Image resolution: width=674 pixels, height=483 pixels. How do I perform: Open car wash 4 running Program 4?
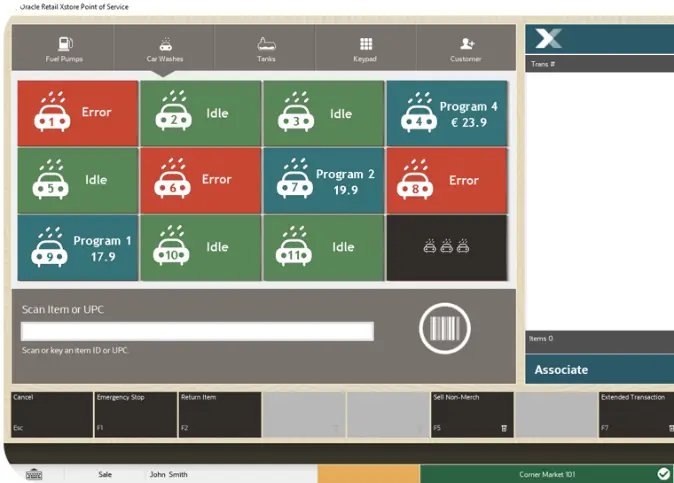tap(446, 114)
